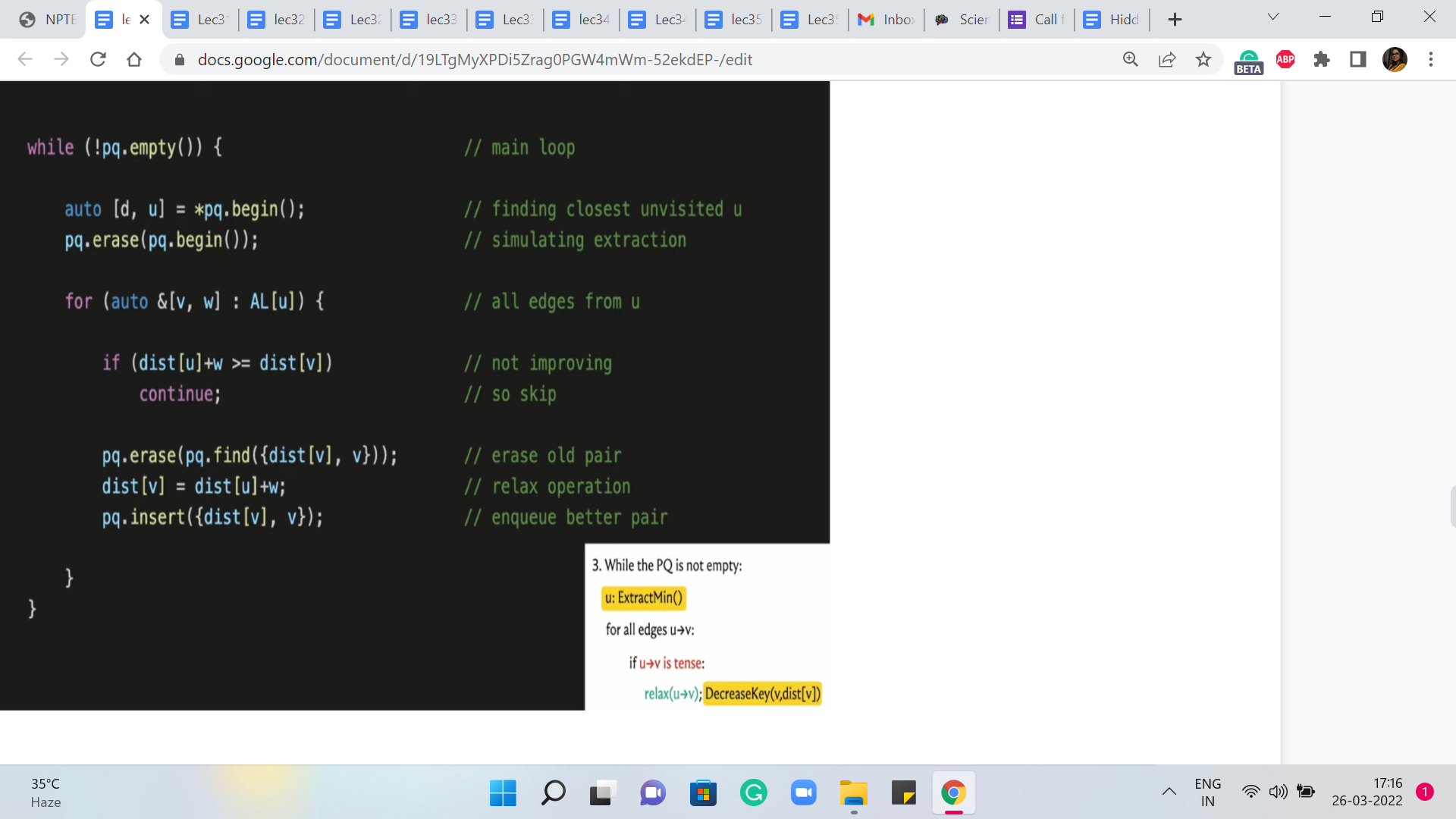1456x819 pixels.
Task: Open a new browser tab
Action: [1175, 20]
